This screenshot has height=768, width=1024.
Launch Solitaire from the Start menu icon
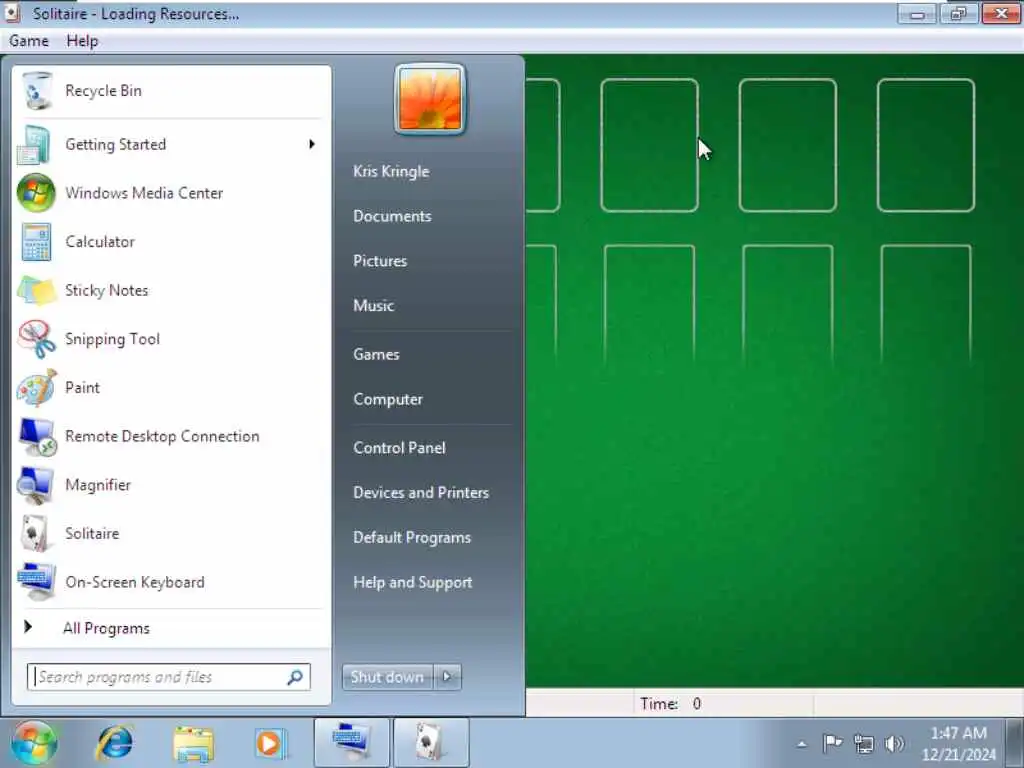point(35,534)
